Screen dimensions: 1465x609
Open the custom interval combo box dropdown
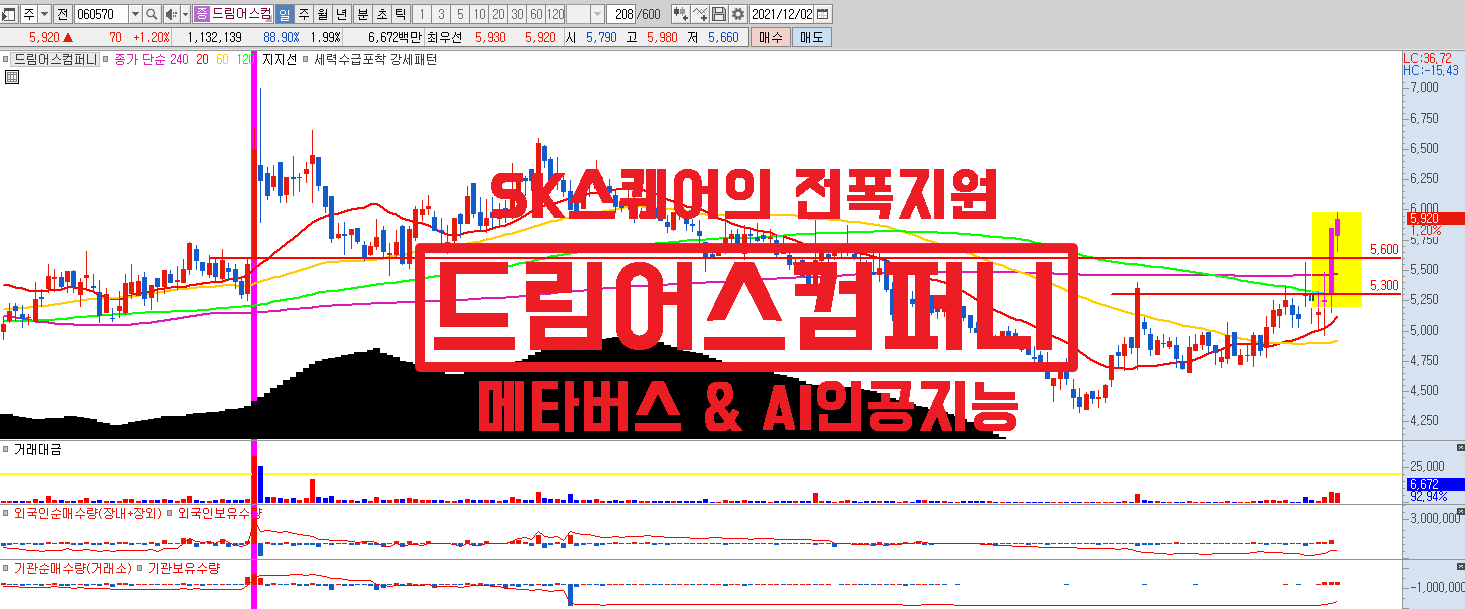click(x=597, y=14)
